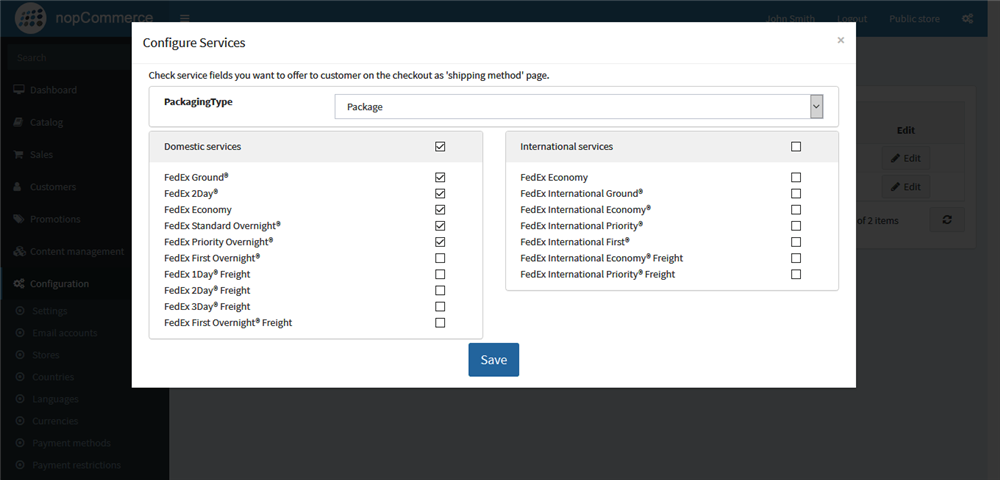
Task: Click the Stores bullet circle icon
Action: click(19, 355)
